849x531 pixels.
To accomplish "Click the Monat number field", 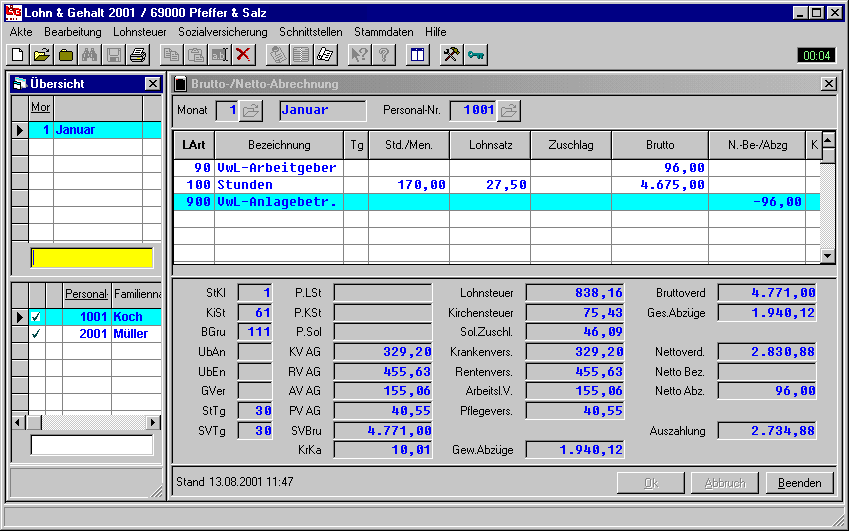I will 227,110.
